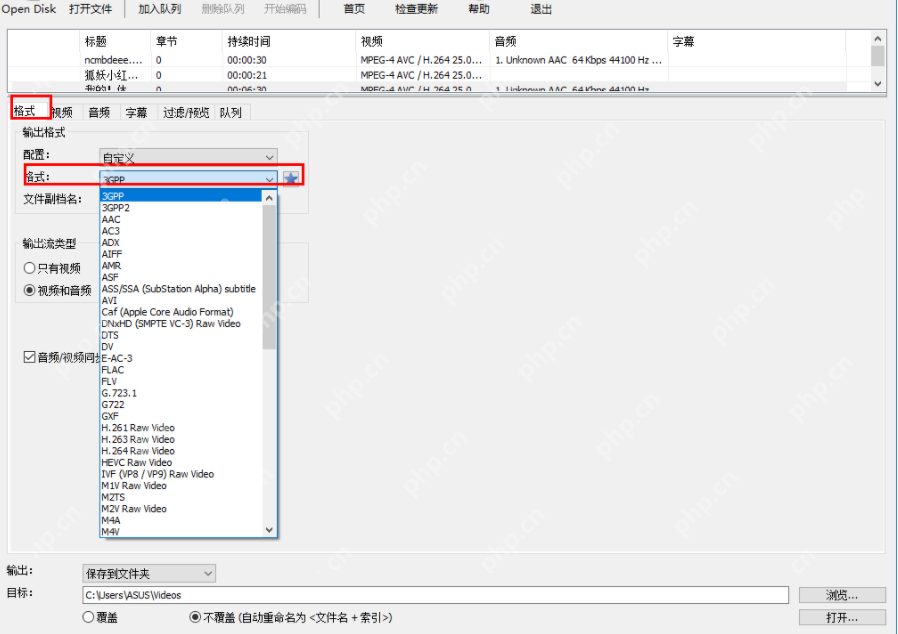
Task: Choose ADX from the format list
Action: [x=181, y=242]
